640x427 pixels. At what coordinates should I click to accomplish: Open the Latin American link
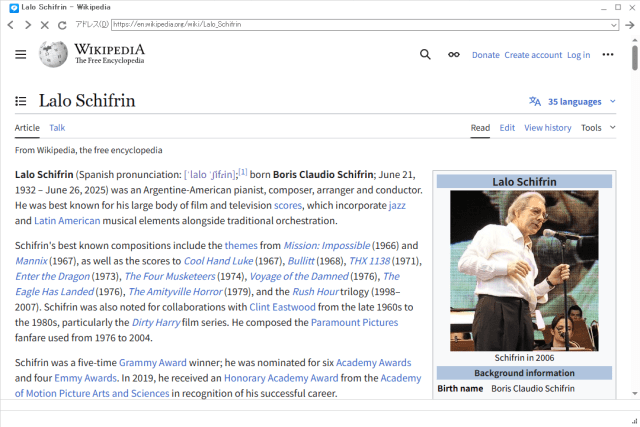pos(67,221)
